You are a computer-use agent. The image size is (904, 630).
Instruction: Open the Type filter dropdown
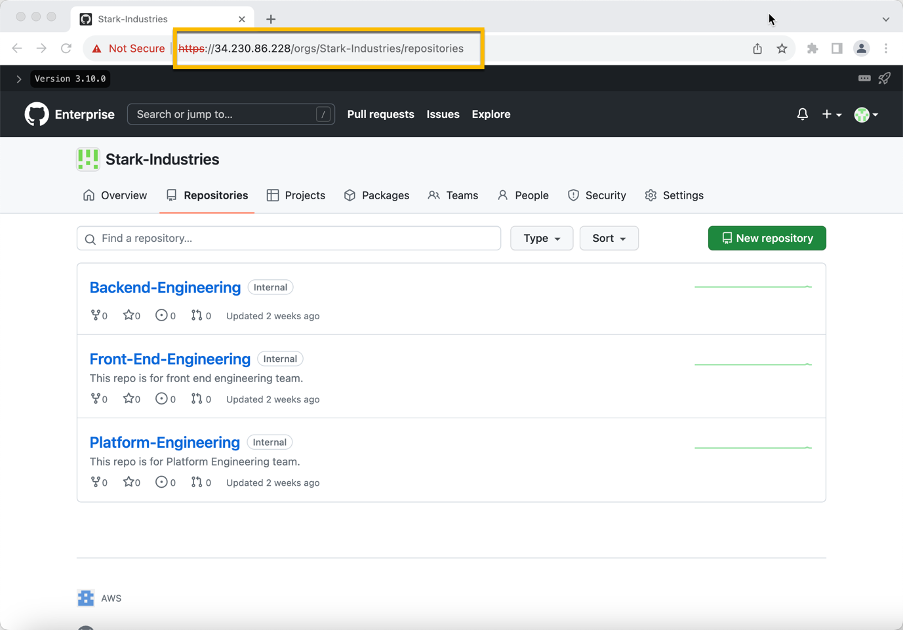(541, 238)
